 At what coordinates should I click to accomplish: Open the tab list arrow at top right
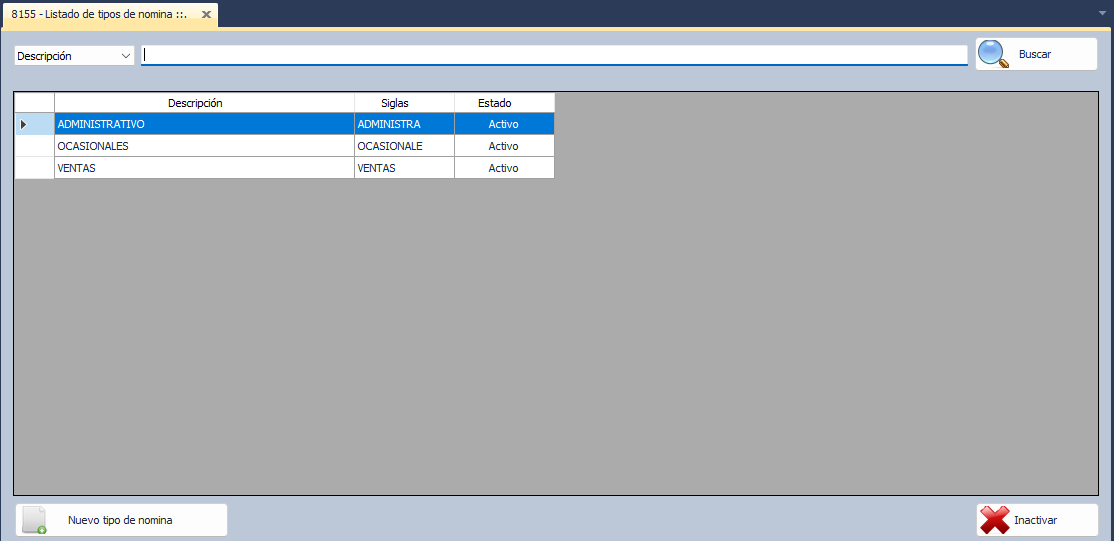pos(1101,14)
